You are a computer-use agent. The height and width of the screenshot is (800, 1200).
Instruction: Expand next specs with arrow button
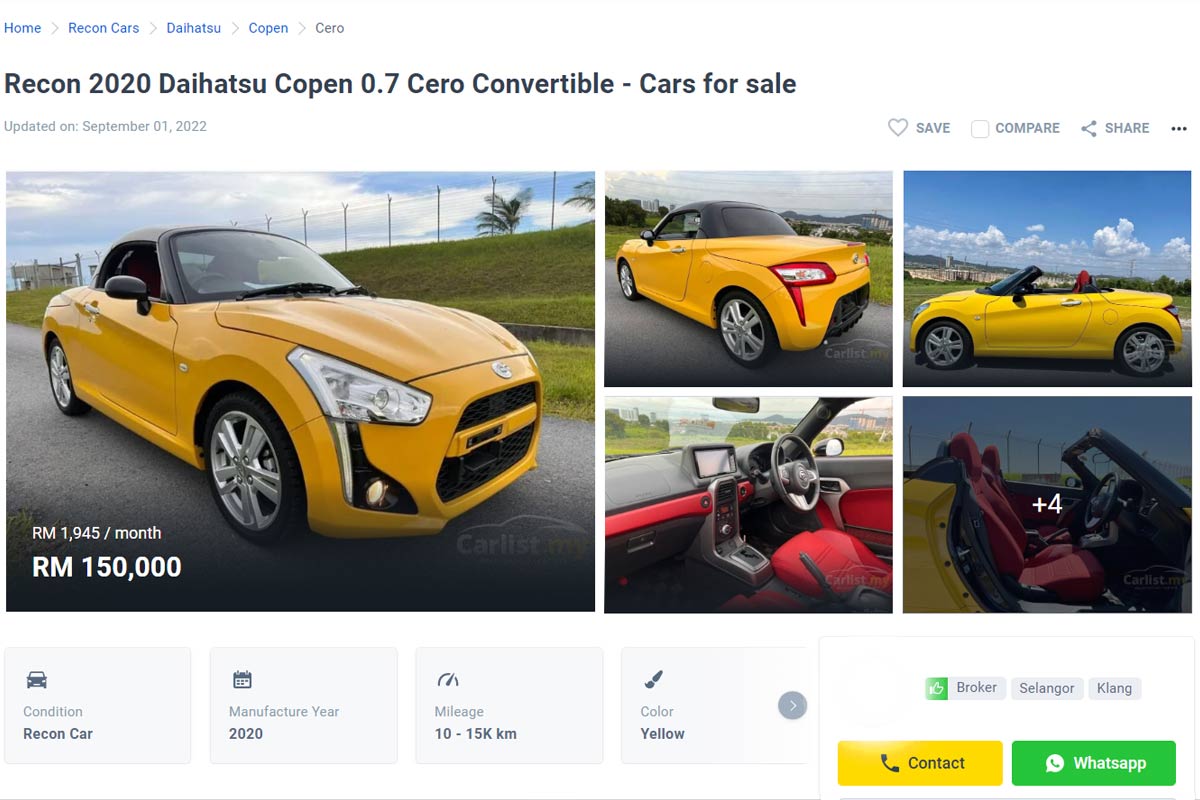(x=792, y=706)
